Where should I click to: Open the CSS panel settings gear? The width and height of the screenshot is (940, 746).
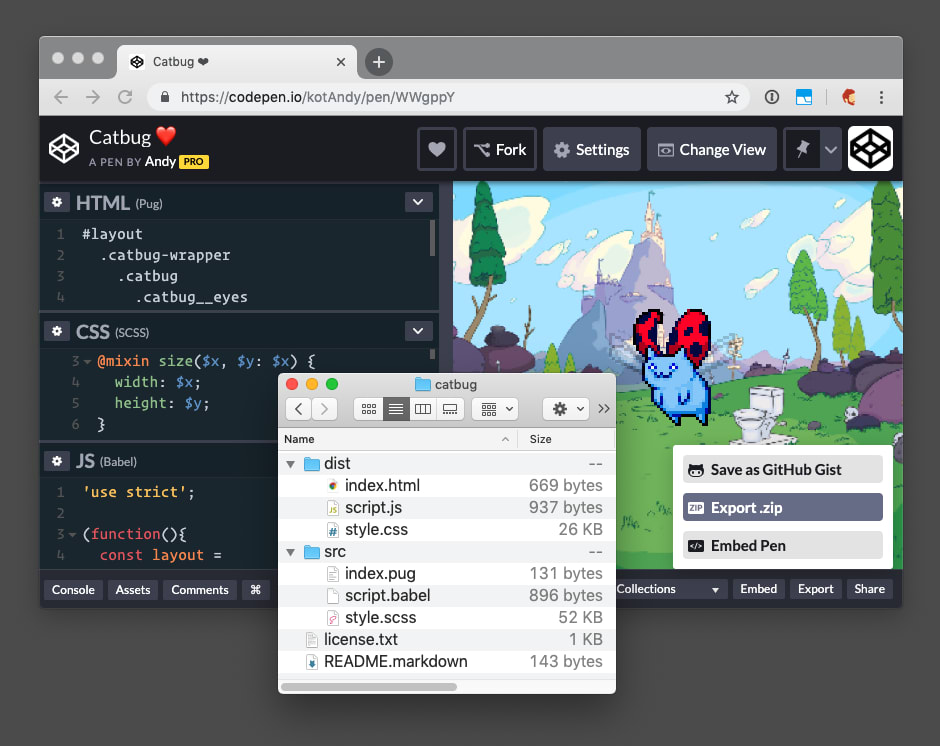coord(57,330)
